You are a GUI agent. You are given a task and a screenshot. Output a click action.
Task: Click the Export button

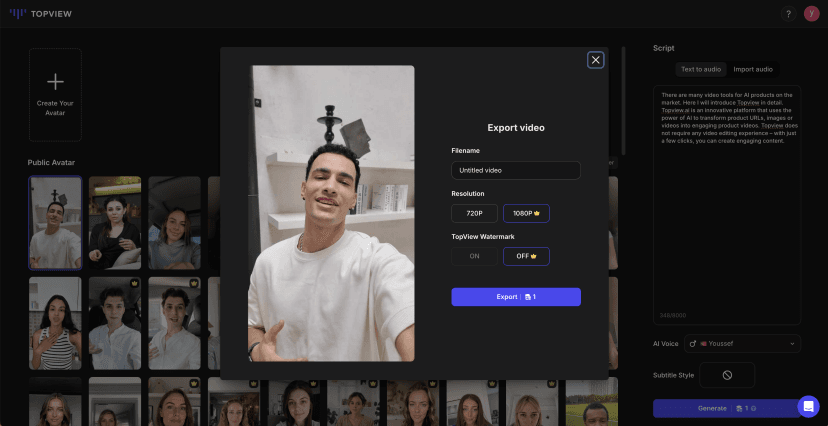click(x=516, y=297)
